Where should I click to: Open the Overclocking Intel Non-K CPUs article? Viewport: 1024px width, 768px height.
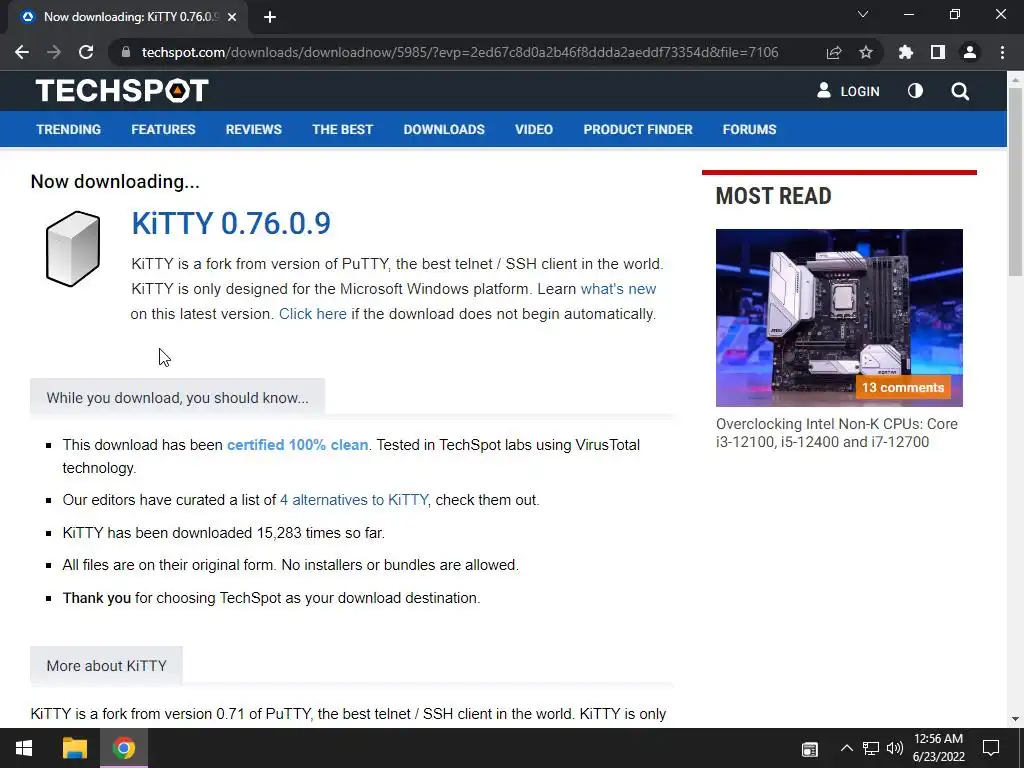[837, 433]
